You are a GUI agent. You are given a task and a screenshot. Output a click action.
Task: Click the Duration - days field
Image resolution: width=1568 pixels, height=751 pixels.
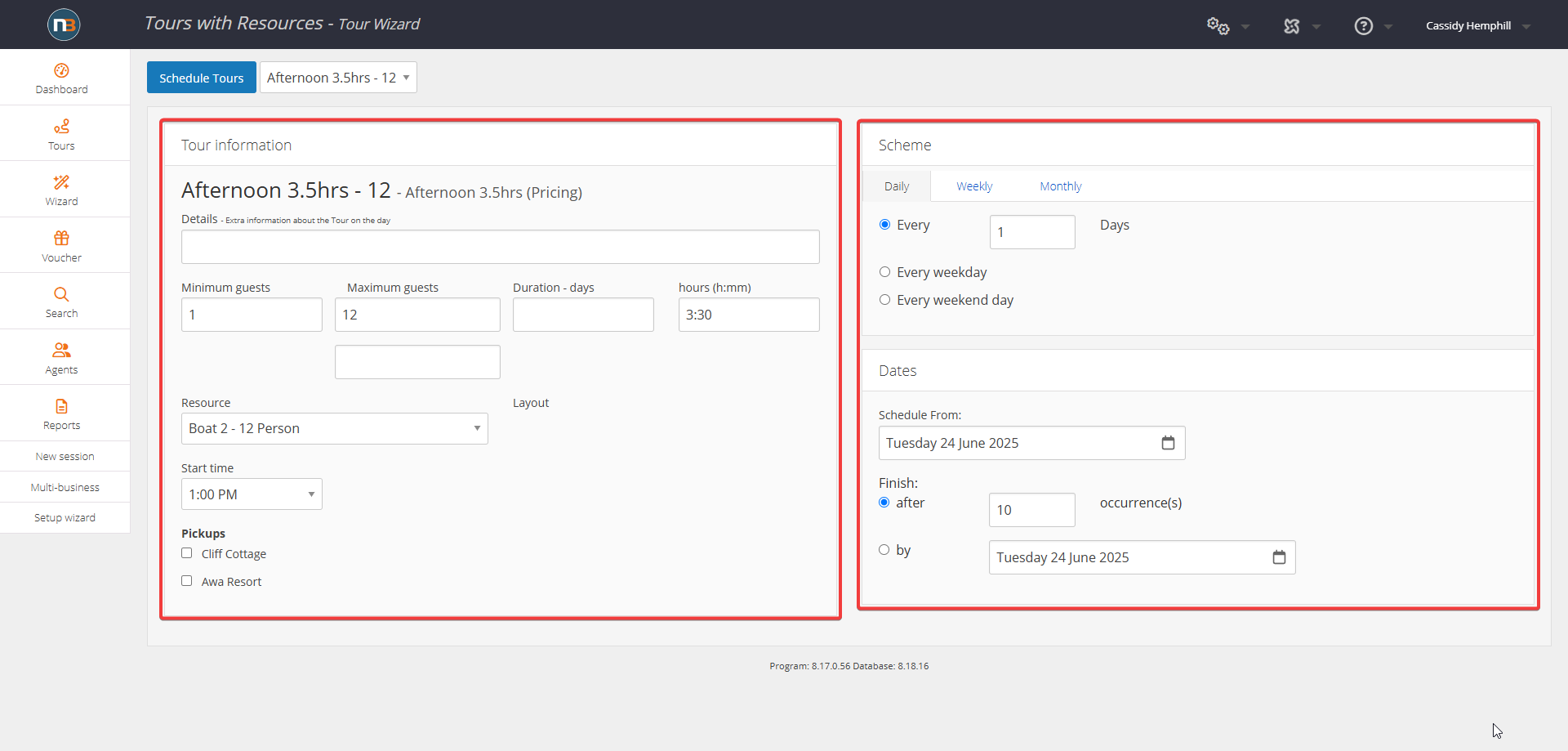583,315
